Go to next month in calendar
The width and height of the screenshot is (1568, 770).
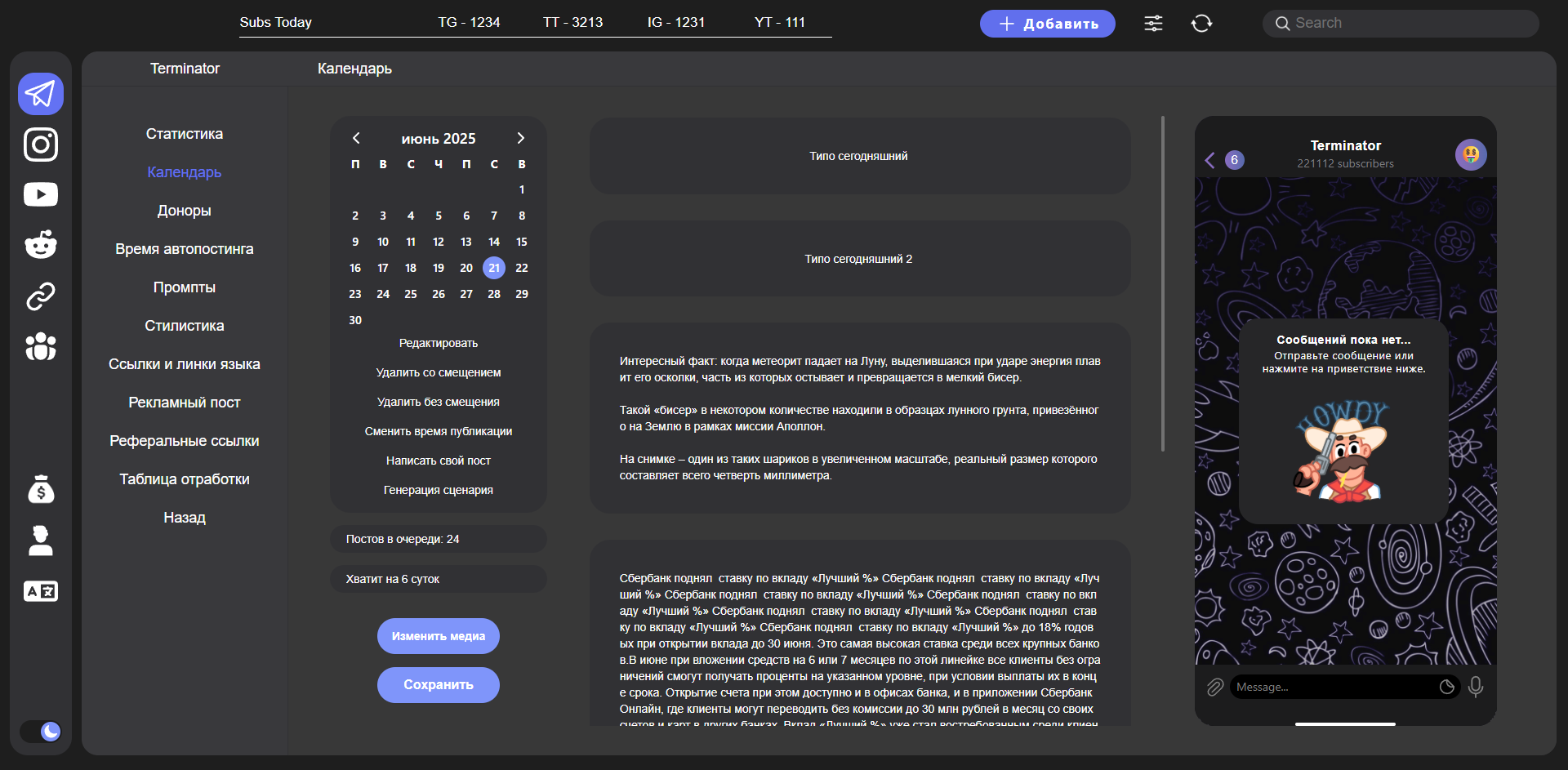tap(521, 138)
